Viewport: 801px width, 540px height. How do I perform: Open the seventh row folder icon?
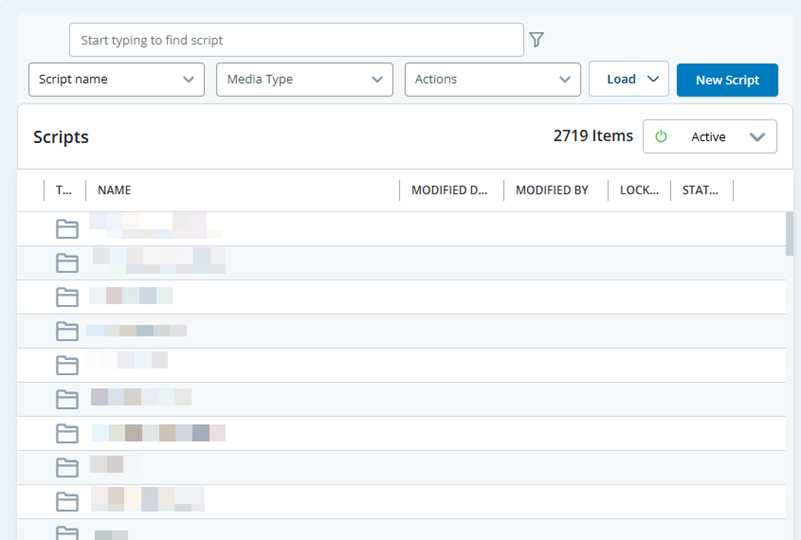tap(67, 433)
